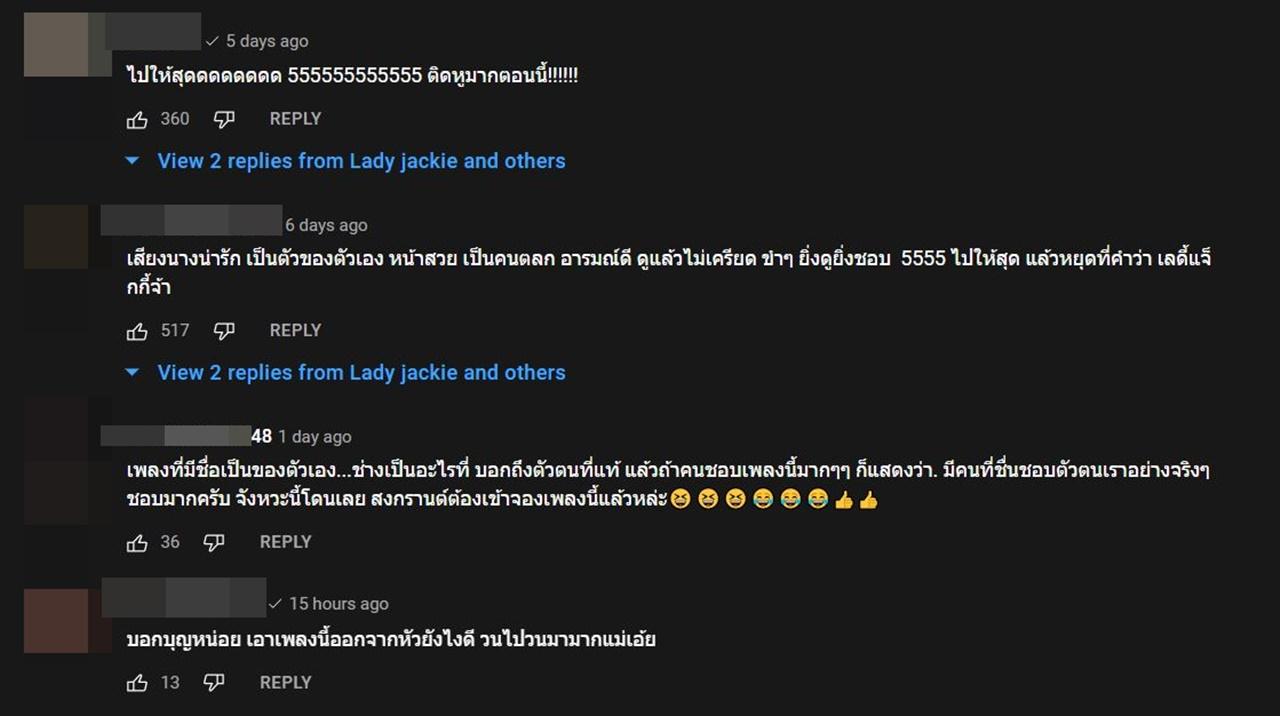Like the comment with 517 likes

tap(137, 331)
